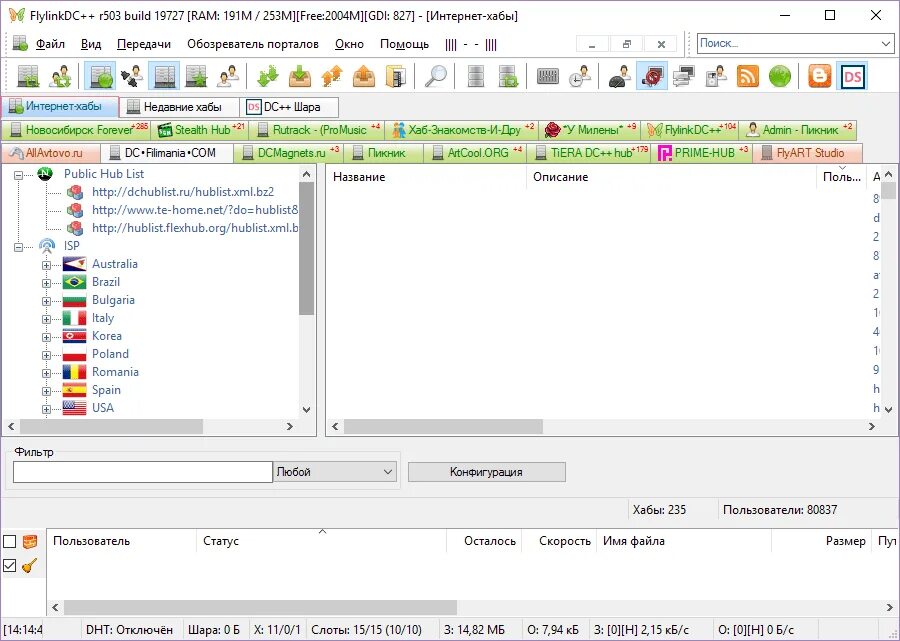900x641 pixels.
Task: Open the Обозреватель порталов menu
Action: click(x=253, y=44)
